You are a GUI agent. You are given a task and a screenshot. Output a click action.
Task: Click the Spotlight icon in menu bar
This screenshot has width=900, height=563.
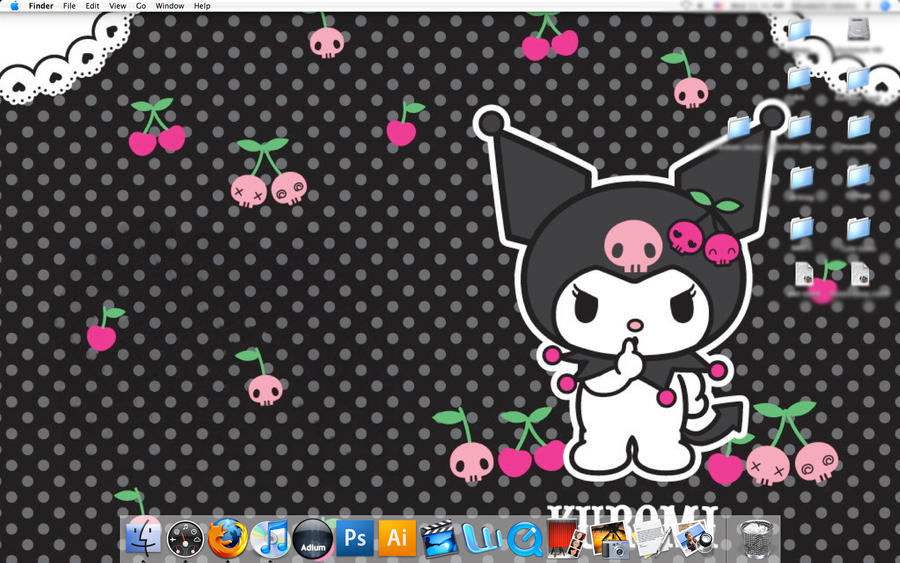[885, 6]
